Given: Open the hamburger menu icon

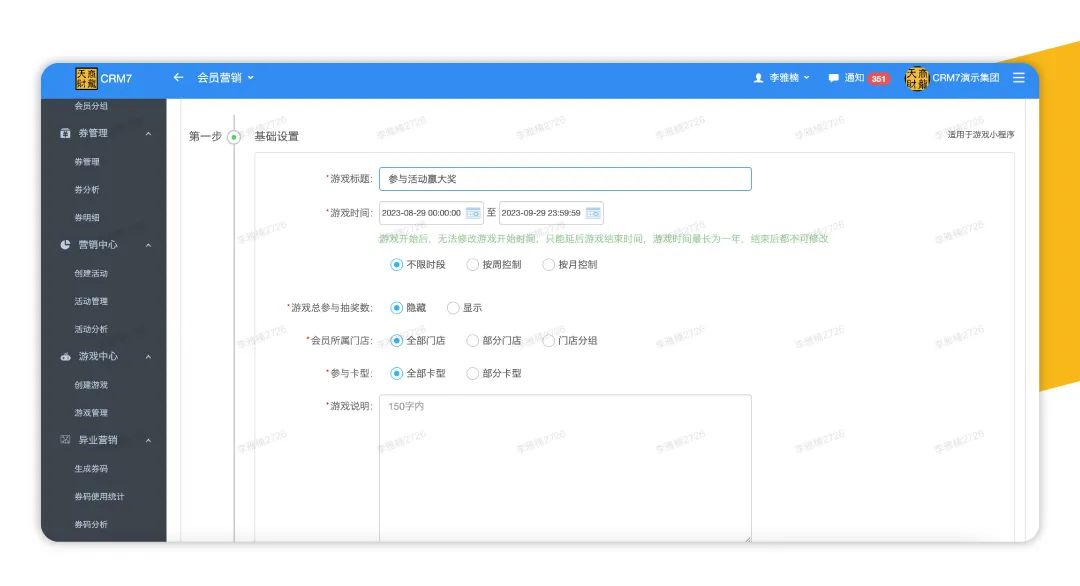Looking at the screenshot, I should point(1019,78).
